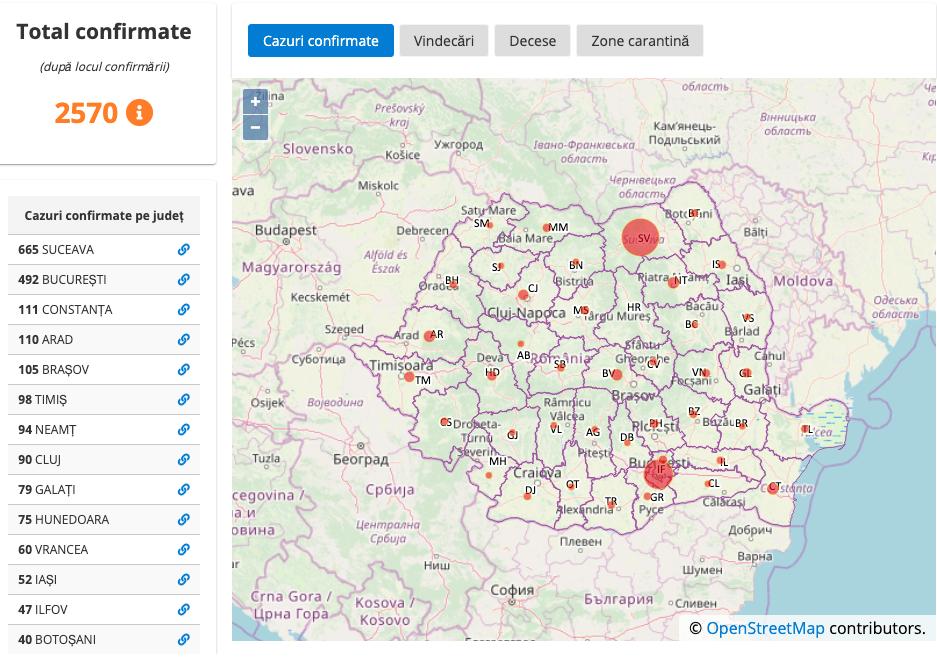Open the link icon for Brașov

click(x=184, y=370)
